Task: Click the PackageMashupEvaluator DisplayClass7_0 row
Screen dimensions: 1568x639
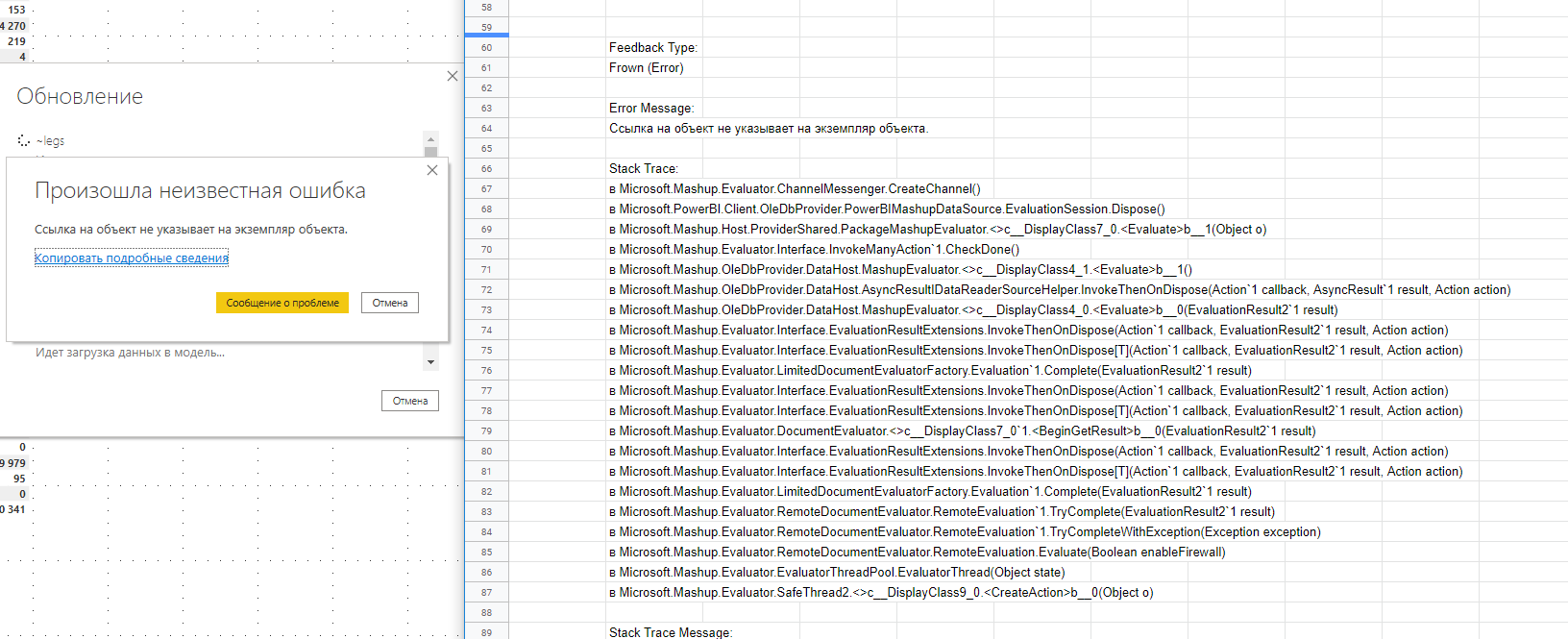Action: coord(938,229)
